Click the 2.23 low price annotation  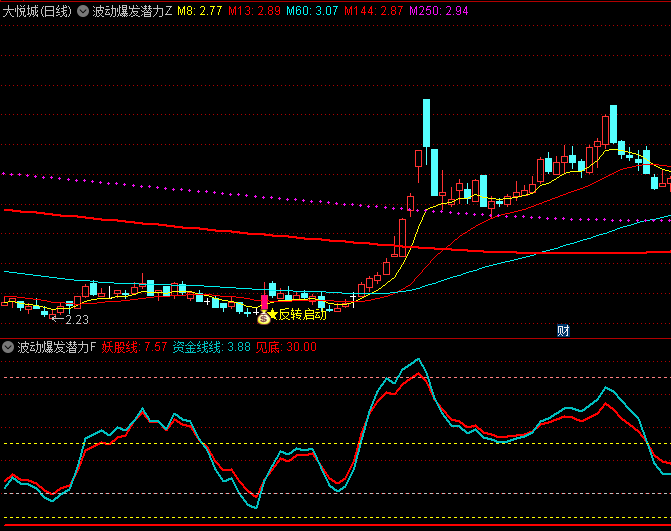77,320
